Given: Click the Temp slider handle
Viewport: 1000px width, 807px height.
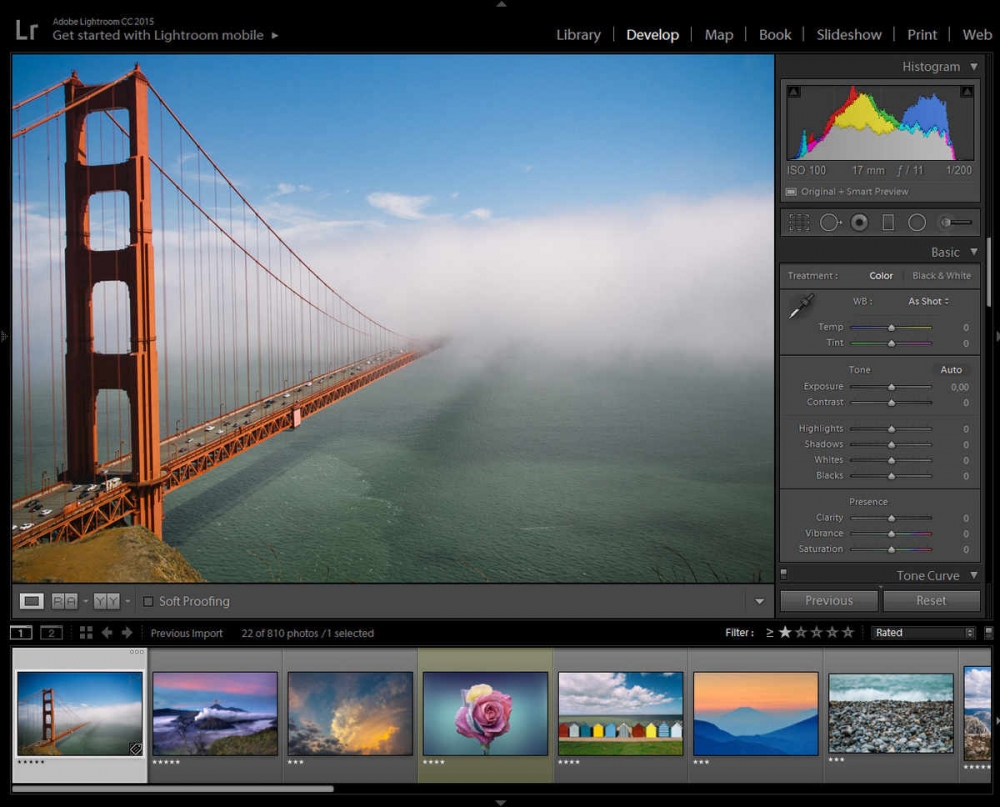Looking at the screenshot, I should (x=892, y=327).
